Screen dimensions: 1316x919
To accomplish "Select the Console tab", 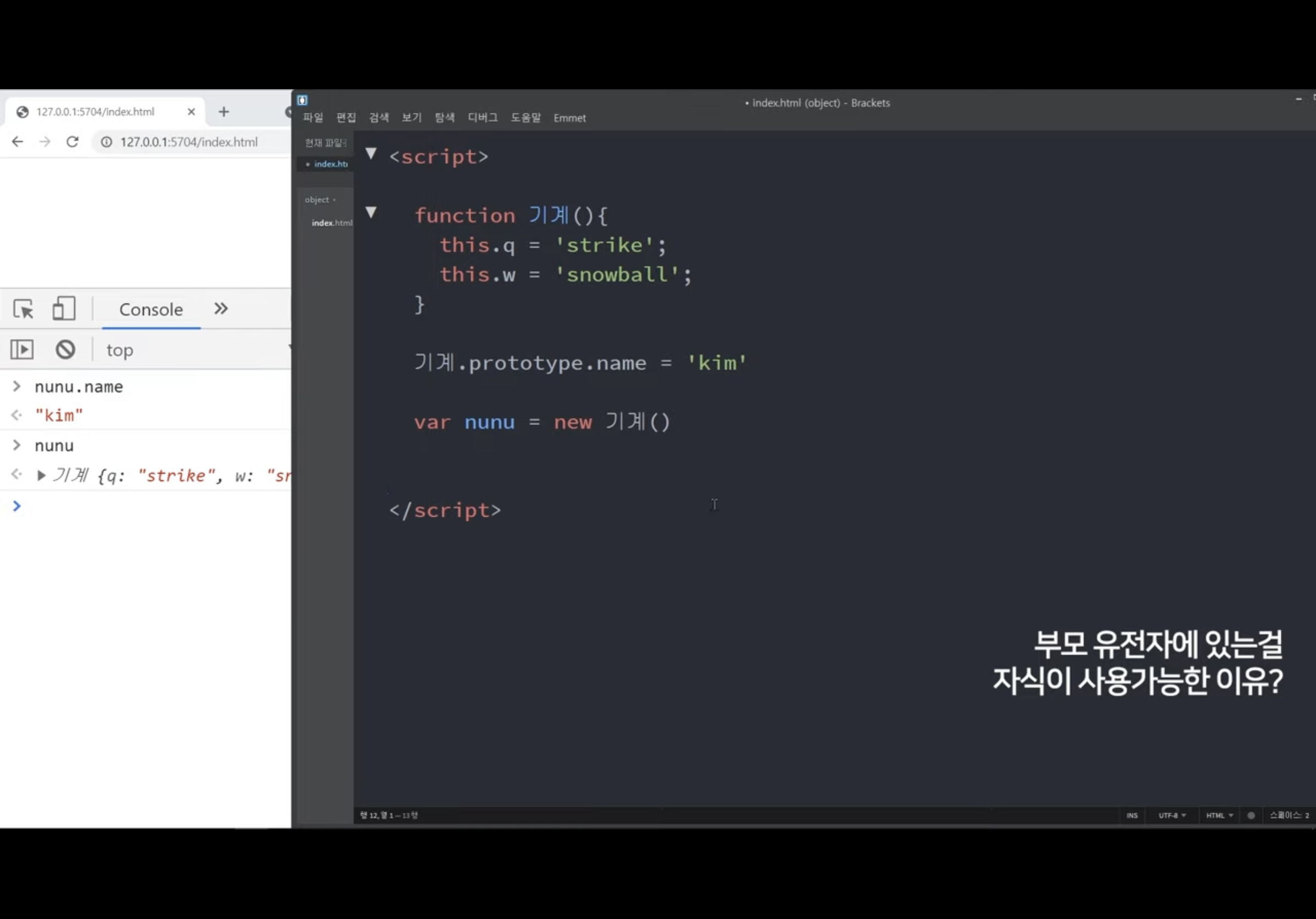I will (151, 310).
